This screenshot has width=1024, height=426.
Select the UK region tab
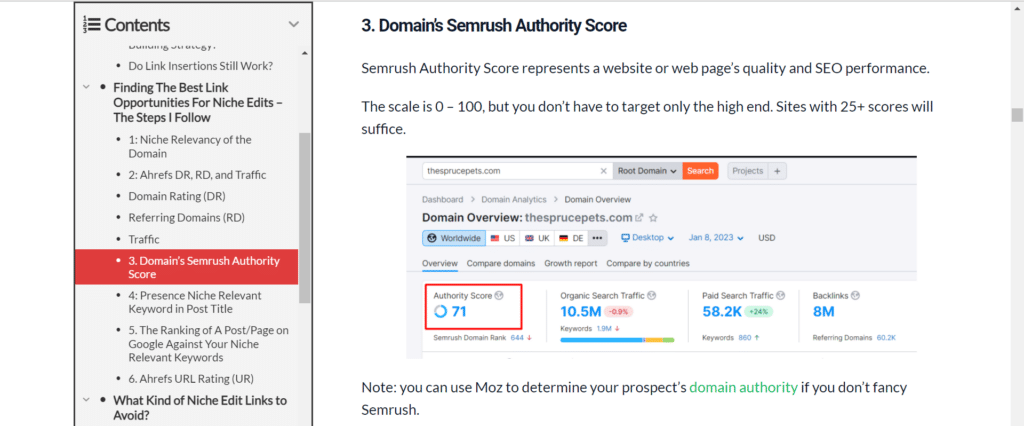pos(537,238)
